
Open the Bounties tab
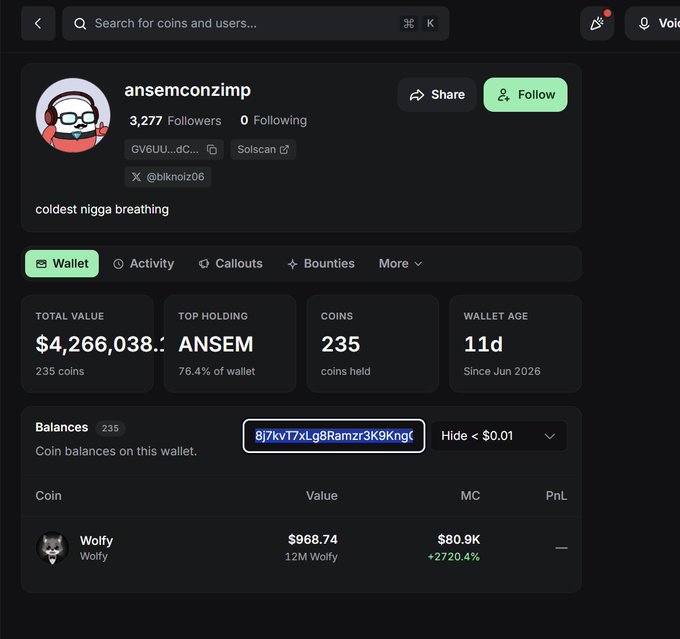pos(321,264)
